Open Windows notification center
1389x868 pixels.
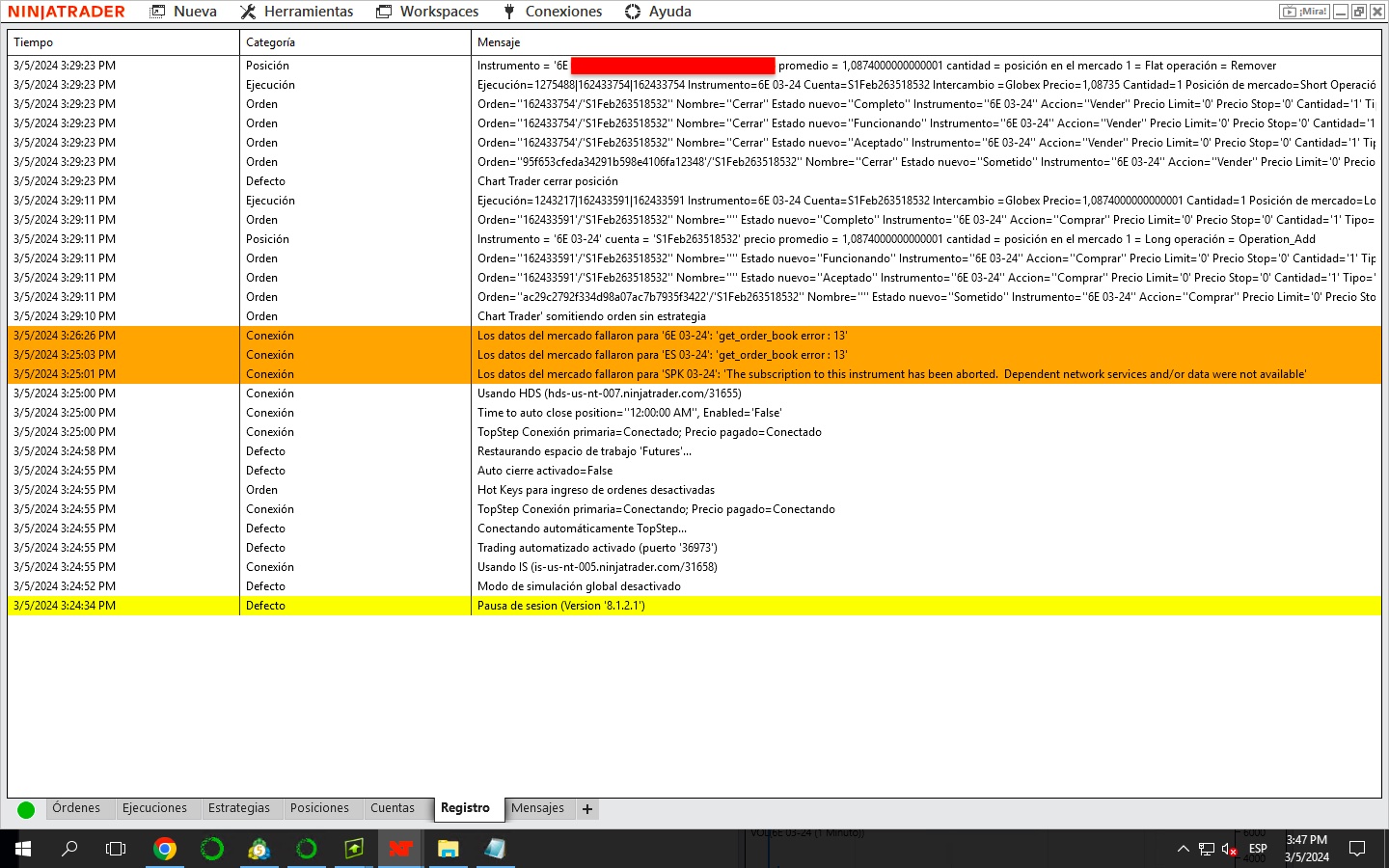1357,849
